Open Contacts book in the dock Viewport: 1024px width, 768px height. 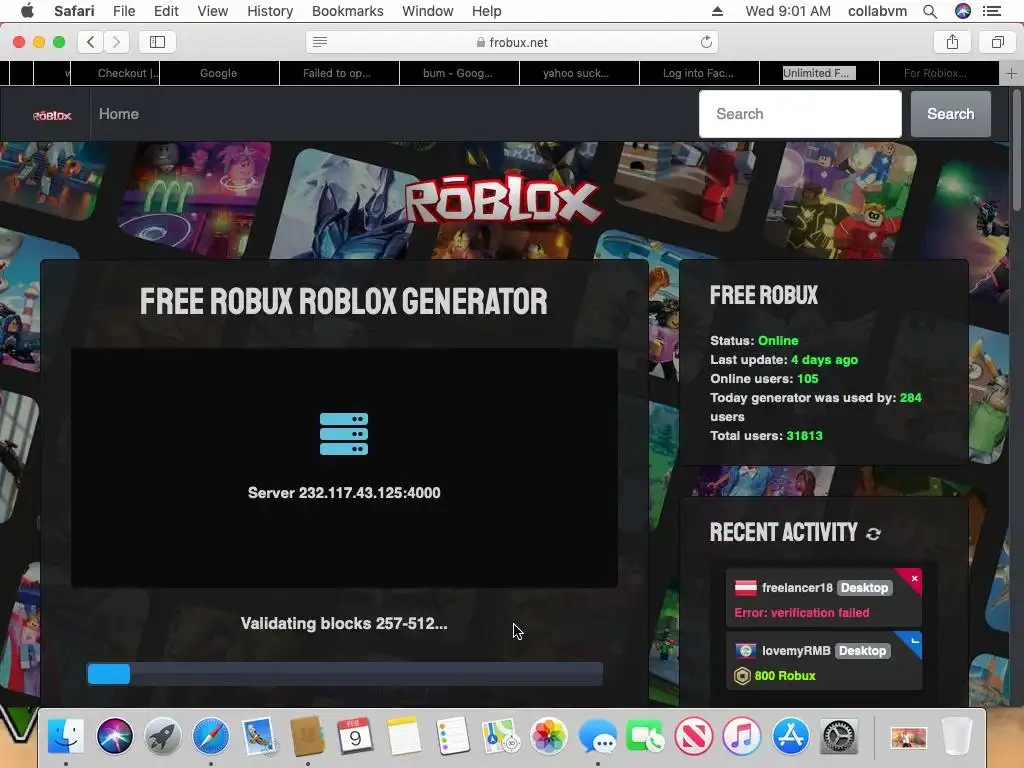(308, 737)
